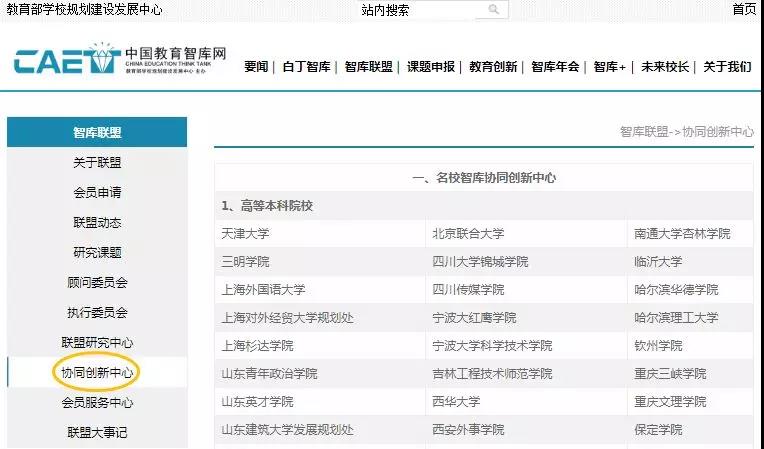Click the 临沂大学 table cell

690,262
